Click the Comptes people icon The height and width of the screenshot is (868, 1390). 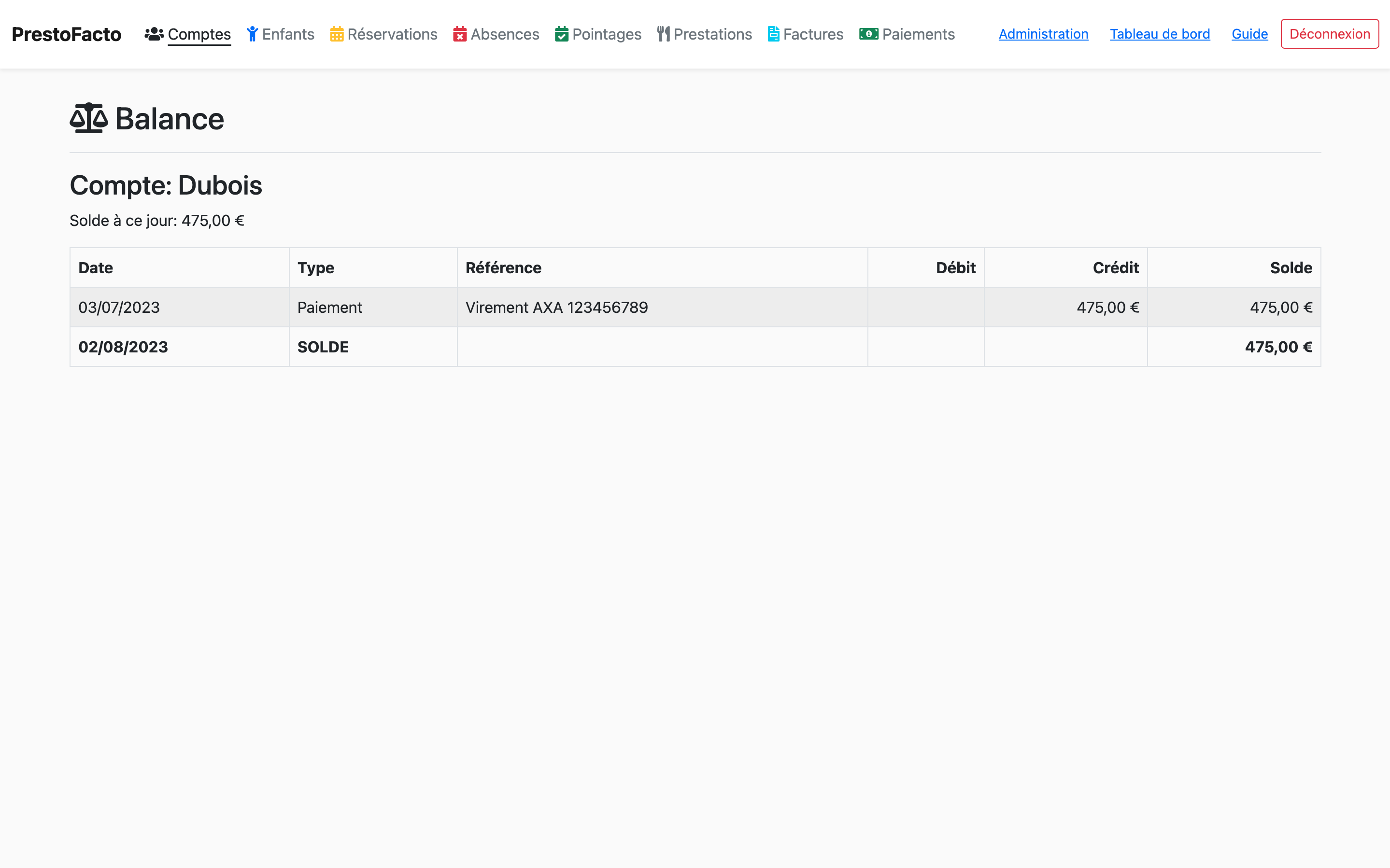pyautogui.click(x=154, y=34)
